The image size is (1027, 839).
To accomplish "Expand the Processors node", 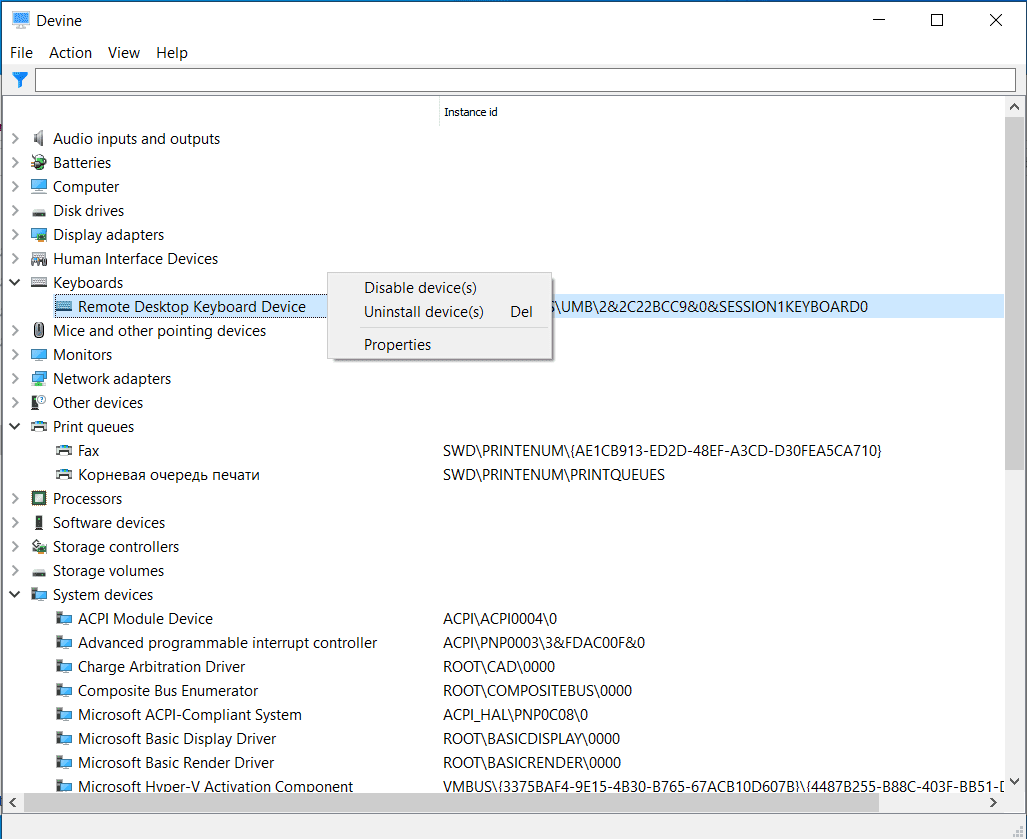I will point(15,498).
